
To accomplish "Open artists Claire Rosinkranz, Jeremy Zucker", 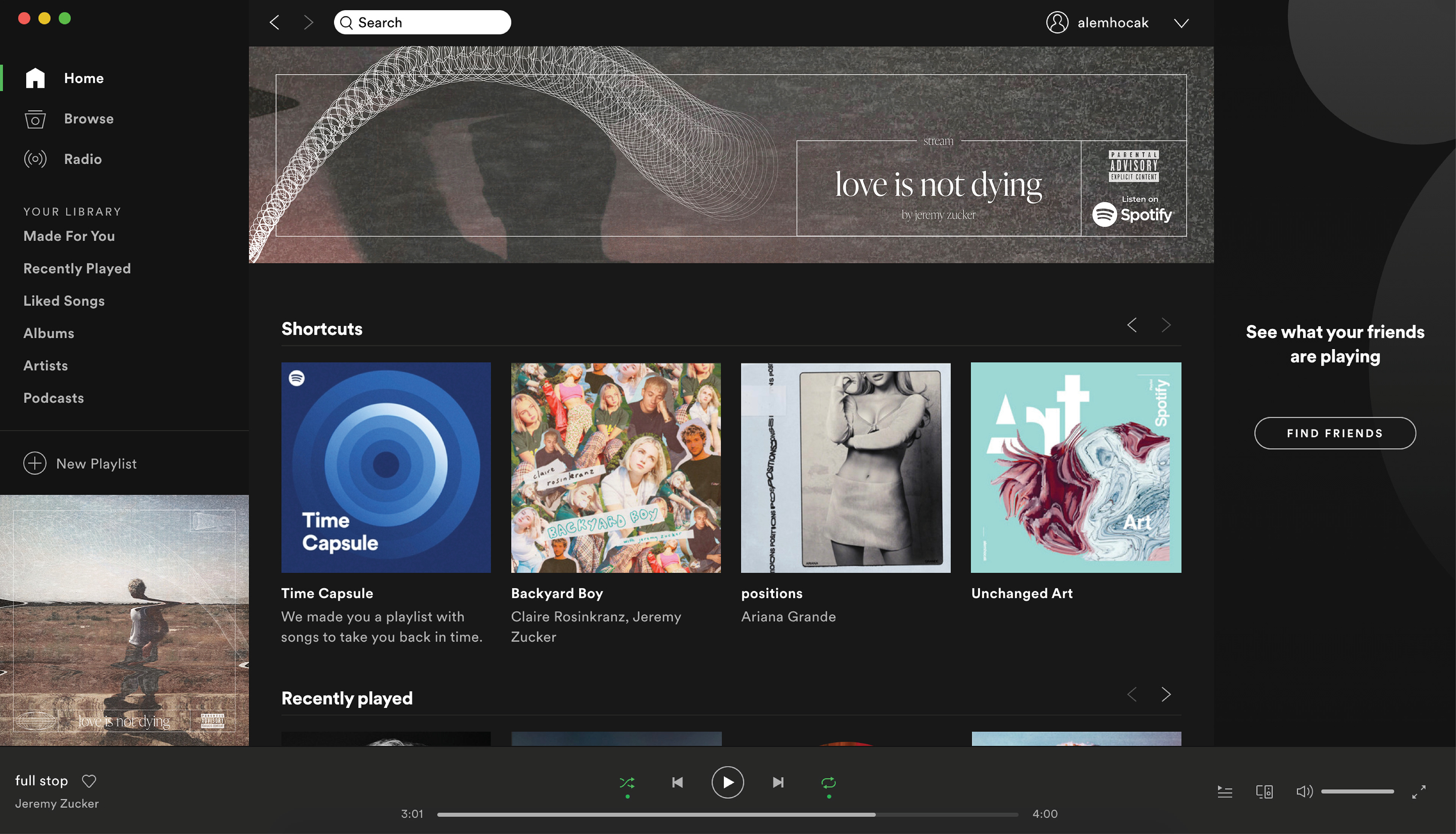I will tap(596, 627).
